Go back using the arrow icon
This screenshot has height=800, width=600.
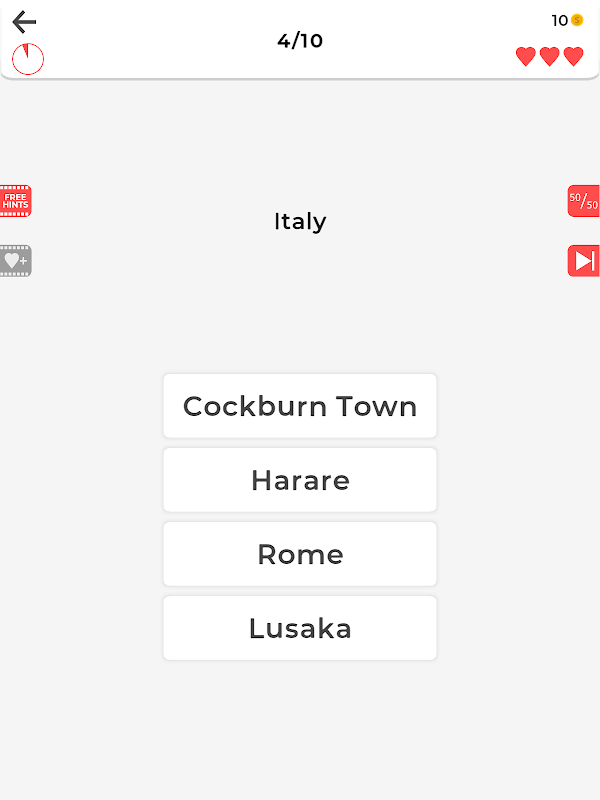(24, 22)
